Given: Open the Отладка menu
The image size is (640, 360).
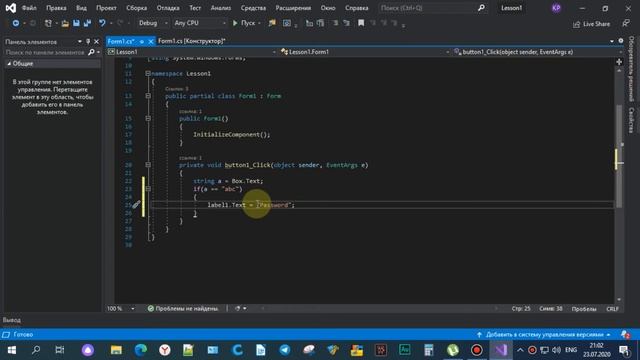Looking at the screenshot, I should click(x=168, y=8).
